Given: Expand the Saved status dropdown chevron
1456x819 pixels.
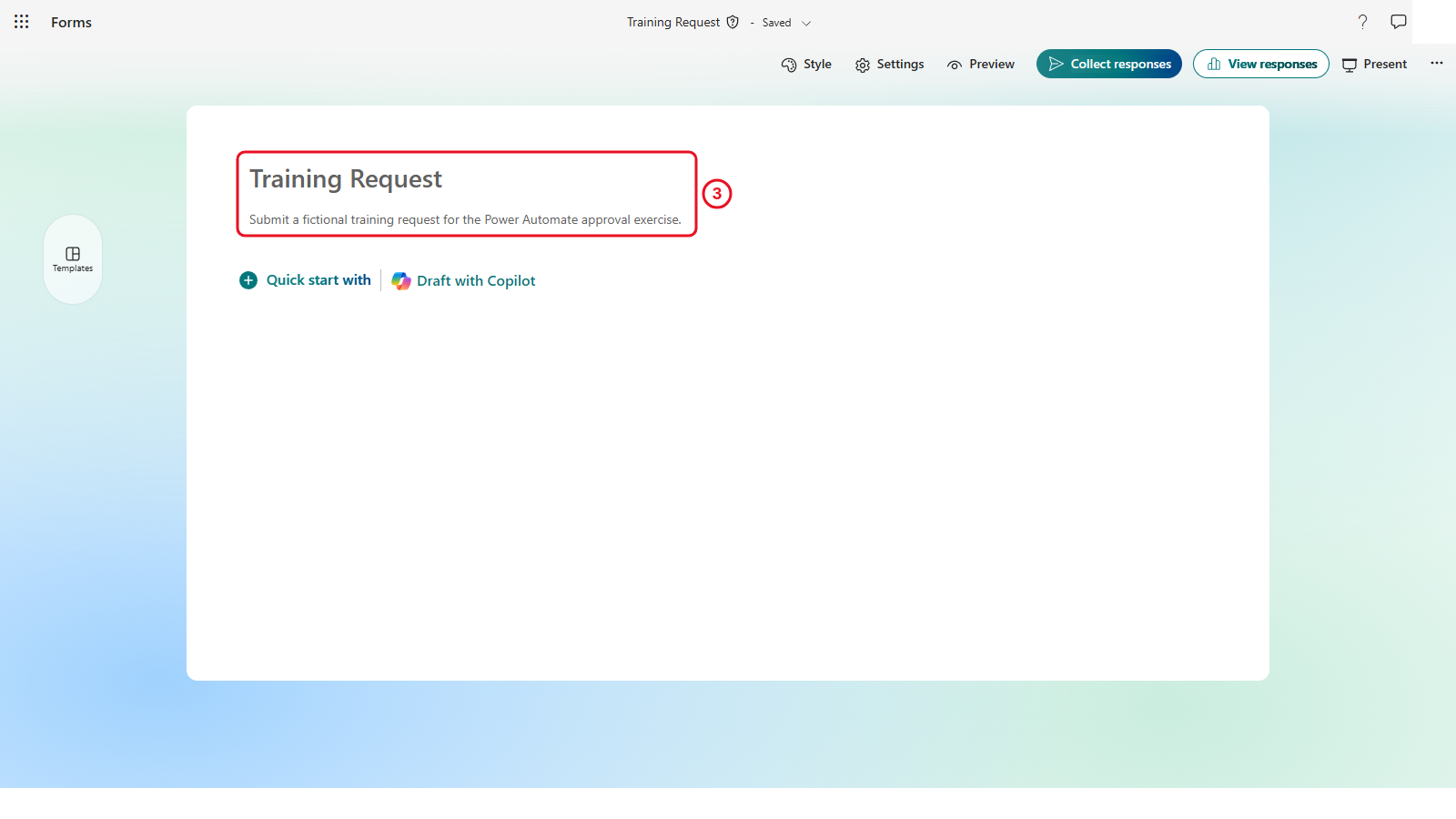Looking at the screenshot, I should [x=806, y=23].
